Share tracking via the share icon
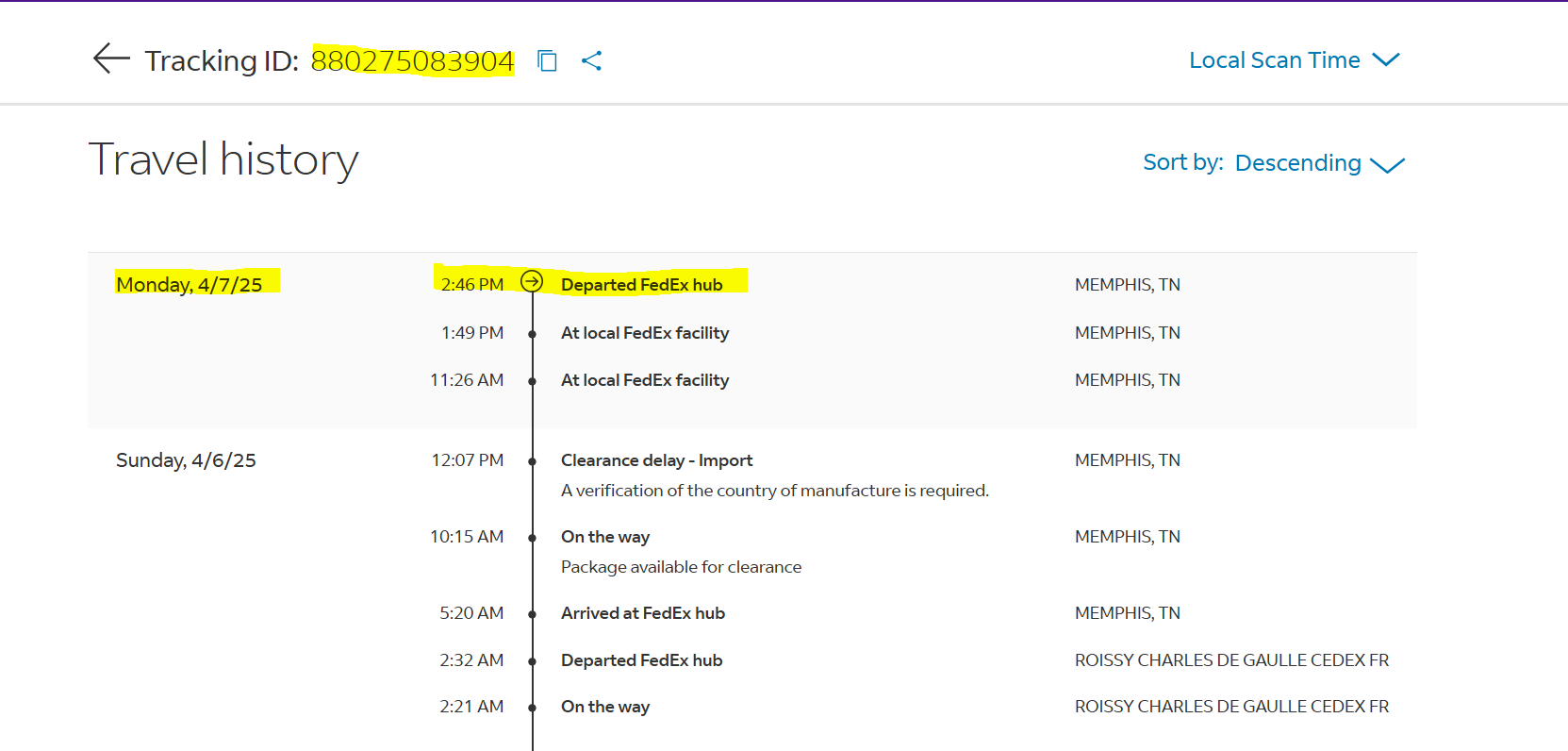Viewport: 1568px width, 751px height. click(591, 60)
